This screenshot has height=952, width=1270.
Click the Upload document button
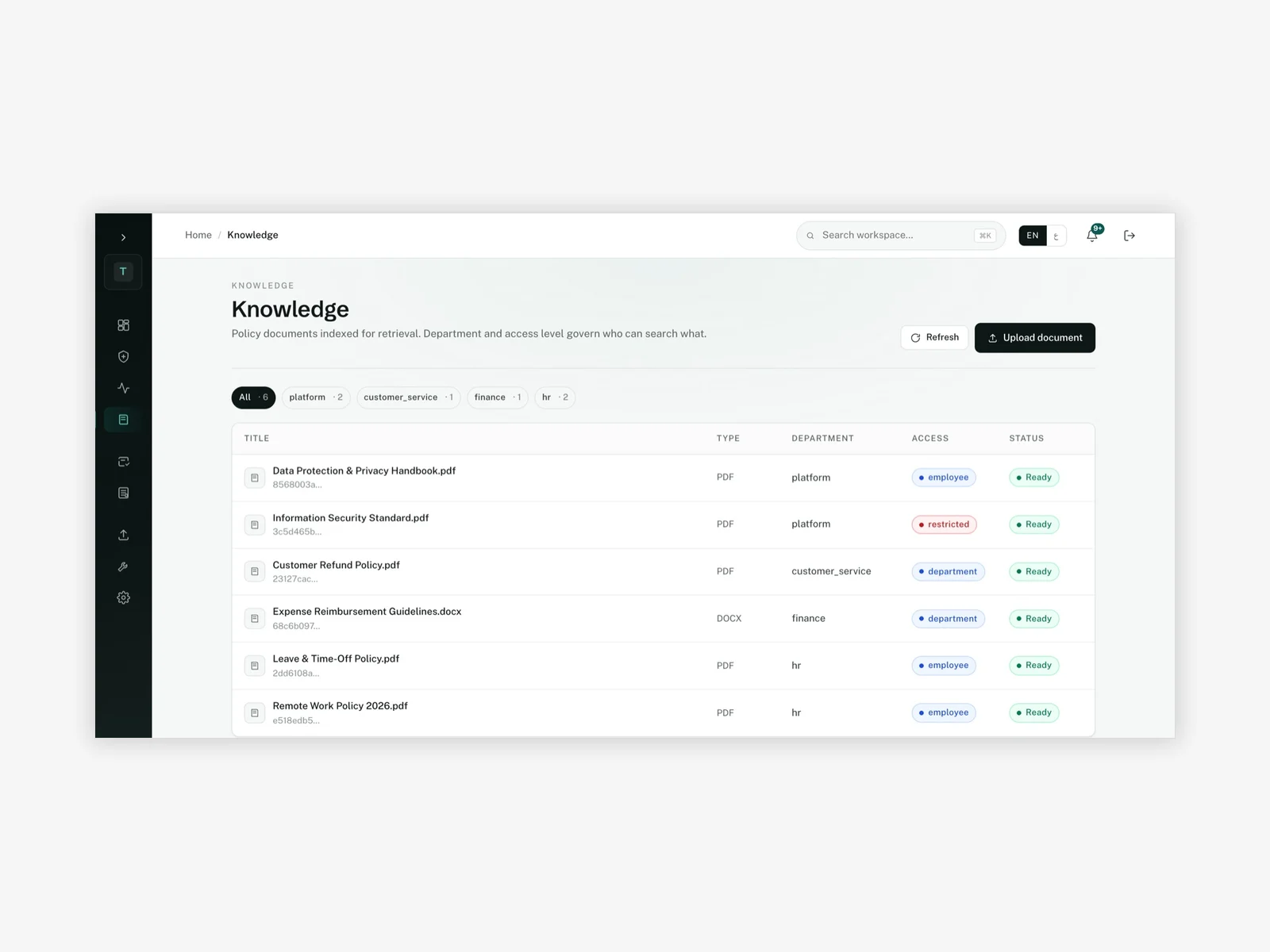tap(1035, 338)
